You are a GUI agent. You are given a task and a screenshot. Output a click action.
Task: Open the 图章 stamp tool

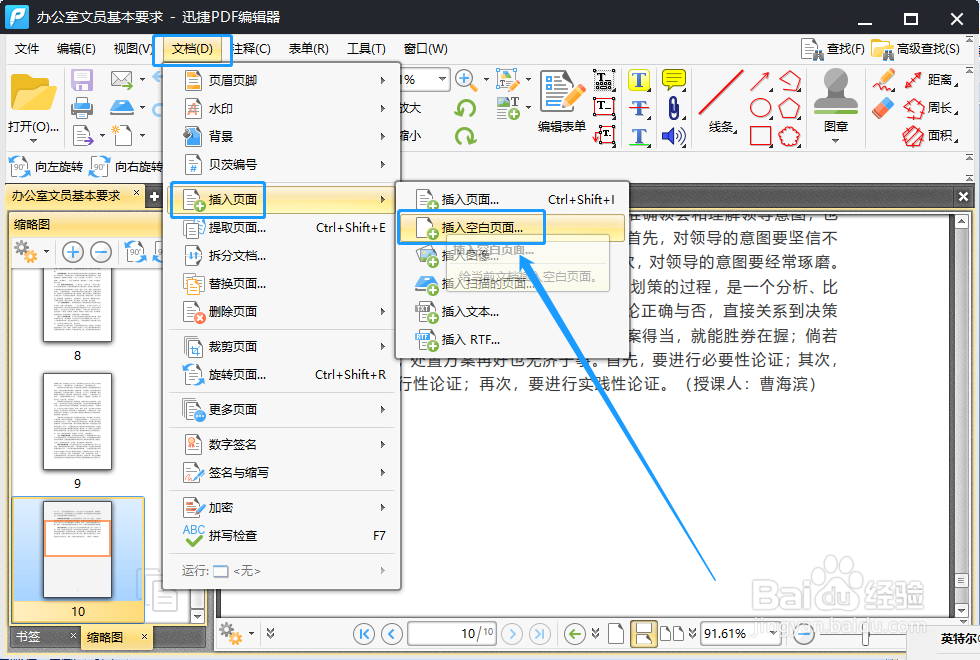(836, 103)
